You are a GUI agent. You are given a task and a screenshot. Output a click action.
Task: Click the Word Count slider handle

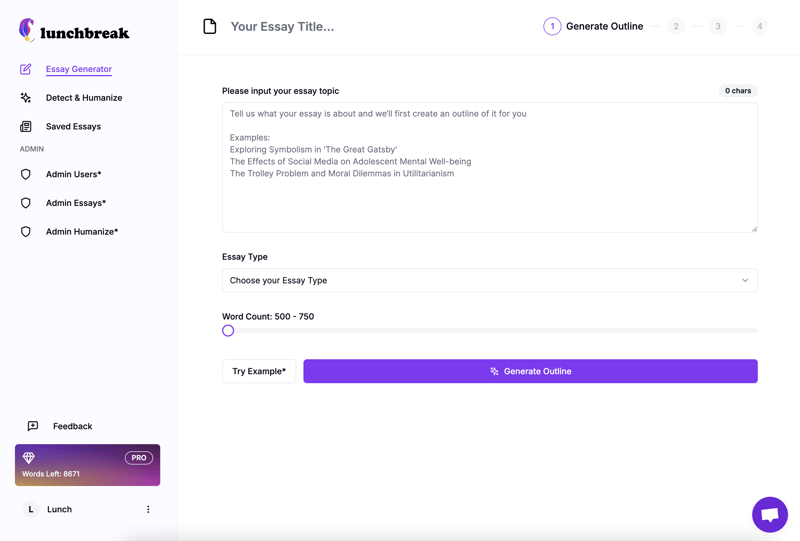[x=228, y=330]
